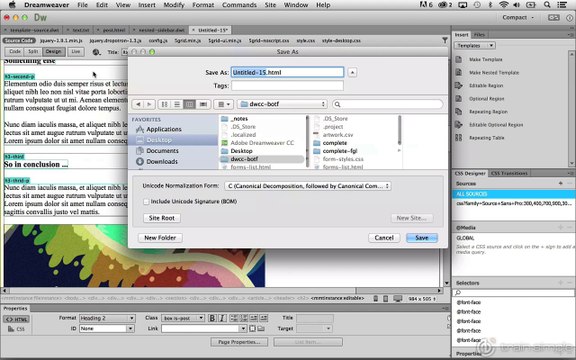Select the tablet size icon in status bar
Screen dimensions: 576x360
click(x=385, y=299)
